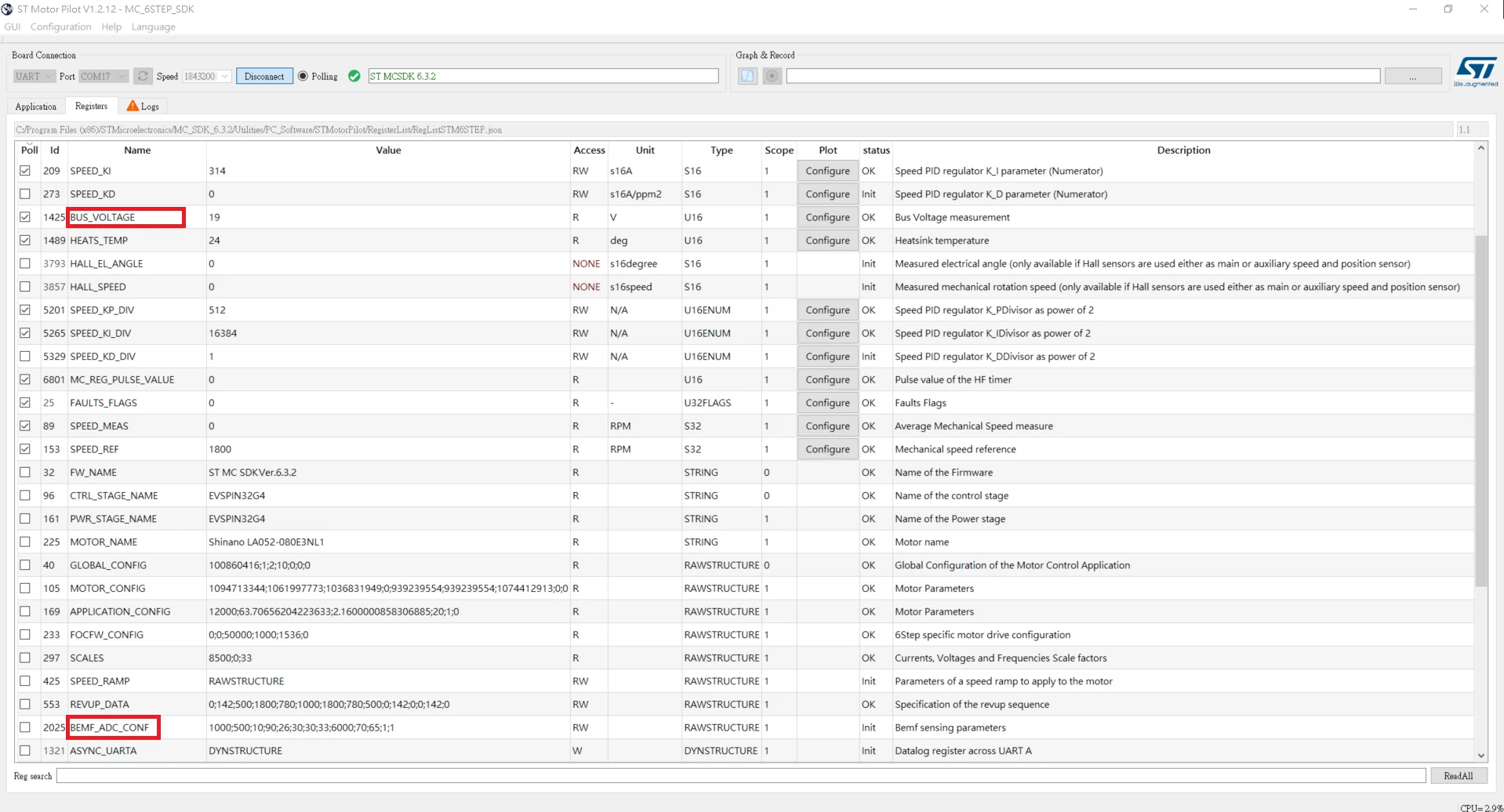
Task: Enable polling for SPEED_KD register
Action: tap(25, 194)
